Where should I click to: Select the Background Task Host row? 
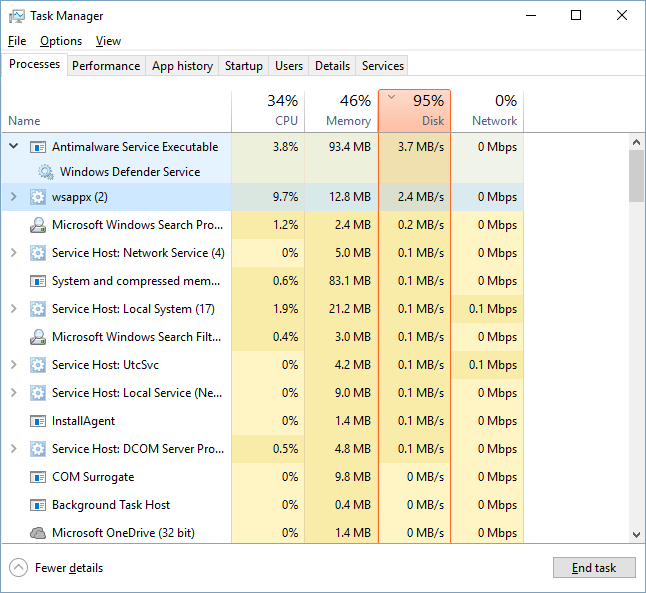point(263,505)
